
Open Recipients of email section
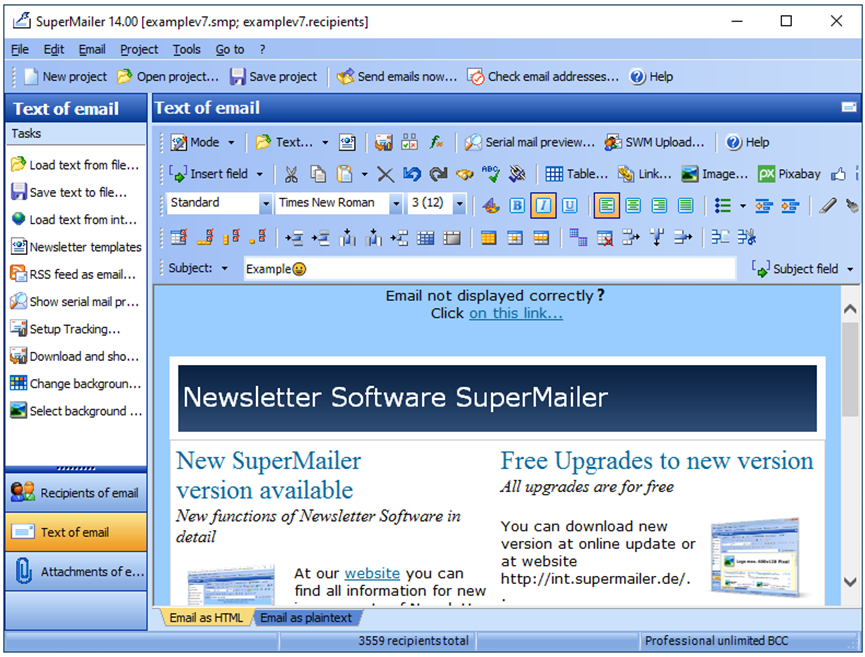click(76, 493)
